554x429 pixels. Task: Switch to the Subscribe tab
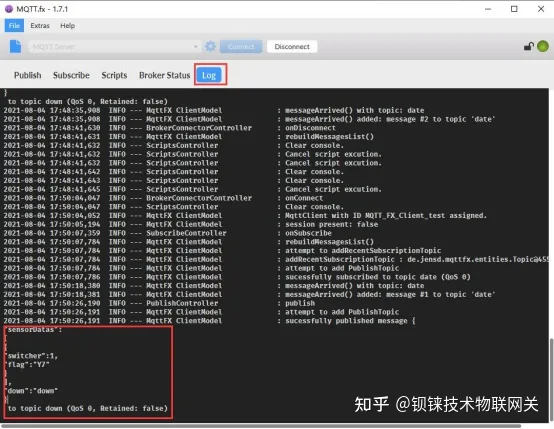point(71,75)
